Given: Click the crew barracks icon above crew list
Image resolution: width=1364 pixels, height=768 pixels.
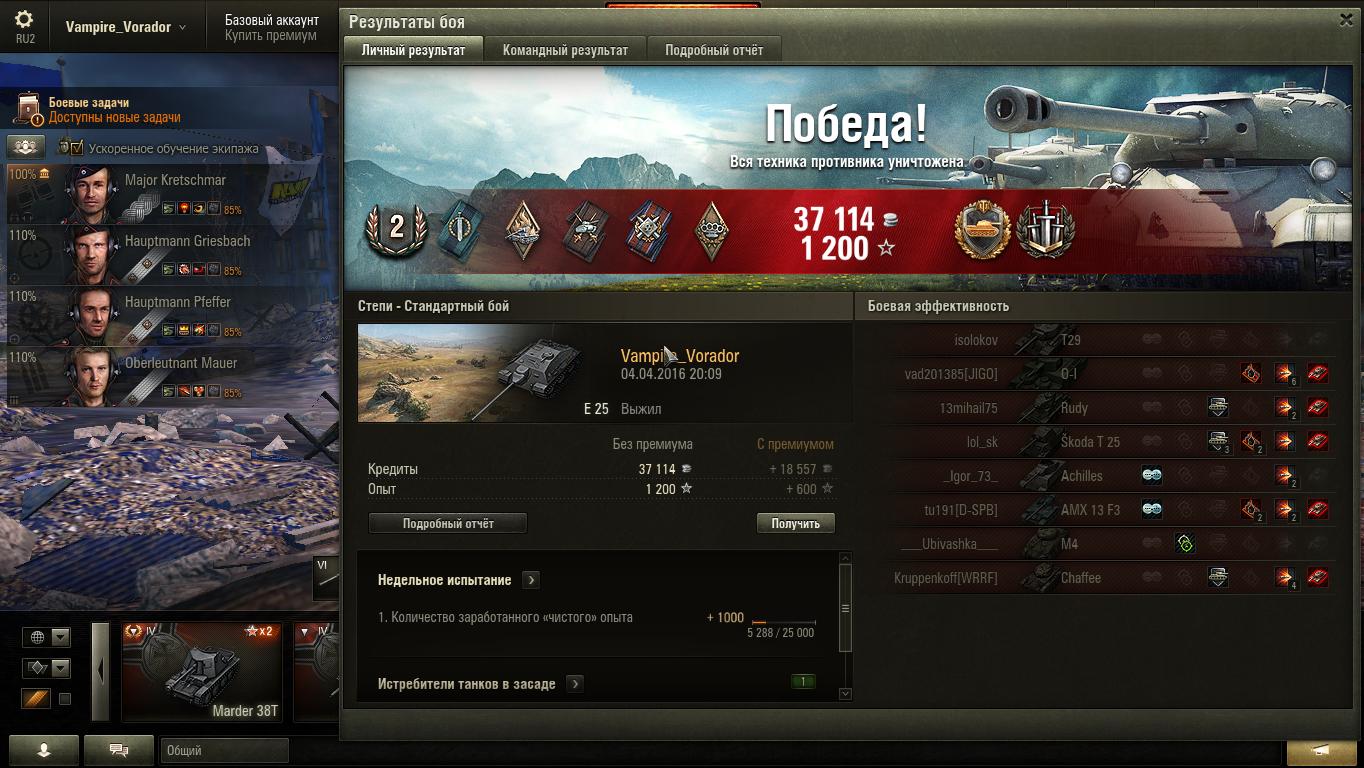Looking at the screenshot, I should (x=26, y=147).
